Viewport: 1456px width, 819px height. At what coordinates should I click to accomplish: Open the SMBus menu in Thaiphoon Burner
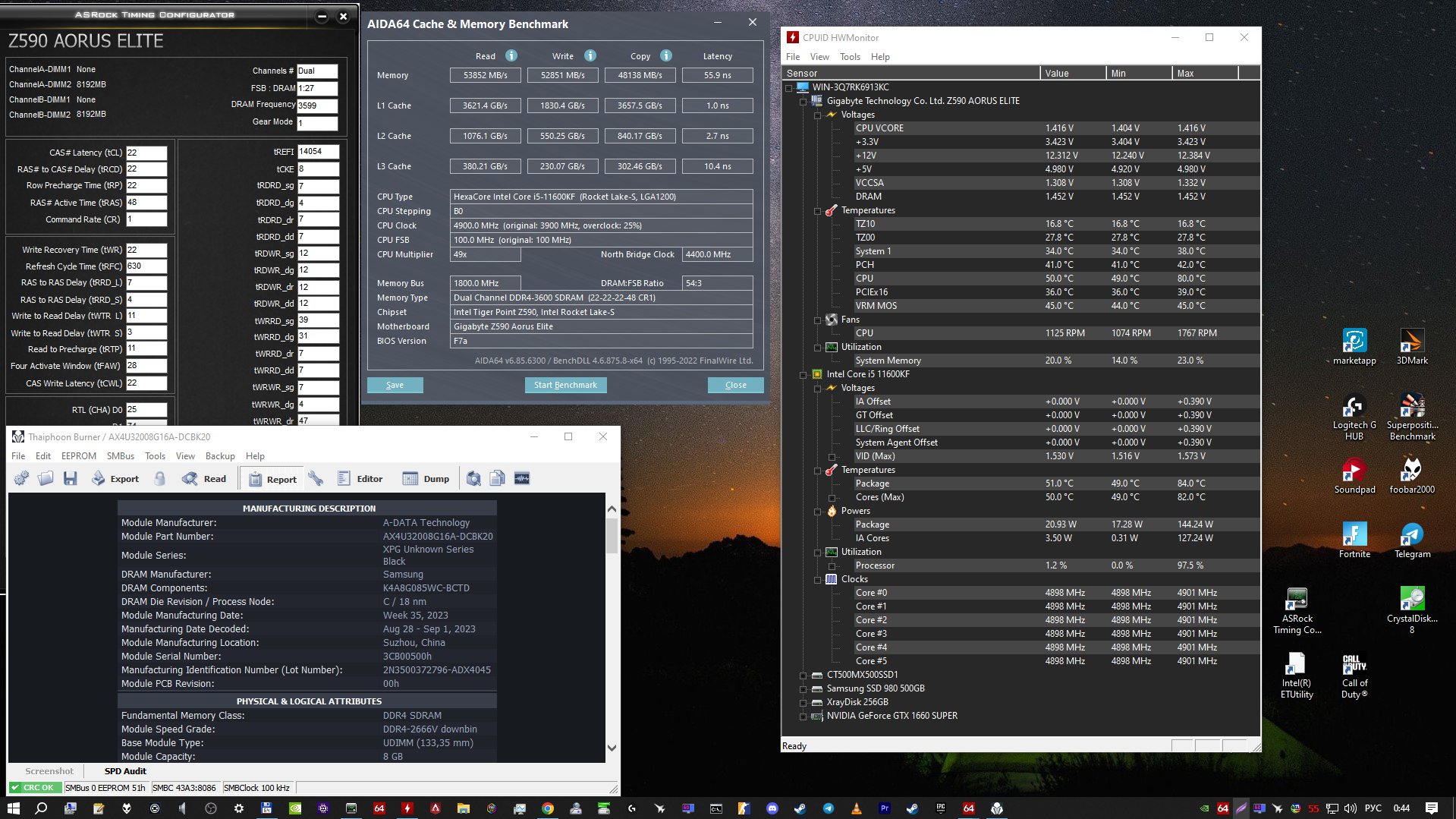[121, 456]
